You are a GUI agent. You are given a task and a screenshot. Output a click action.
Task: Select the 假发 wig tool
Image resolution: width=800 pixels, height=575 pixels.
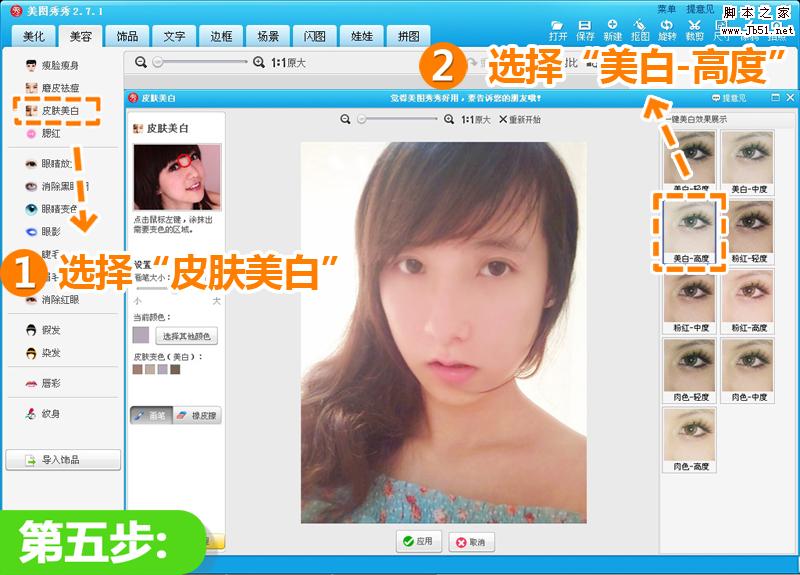pos(43,330)
